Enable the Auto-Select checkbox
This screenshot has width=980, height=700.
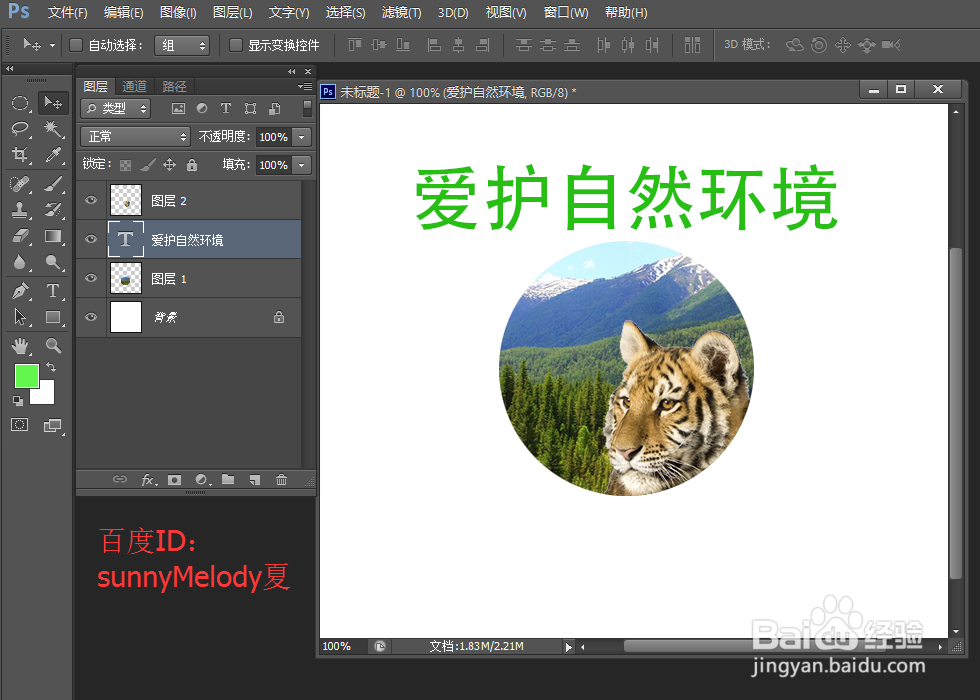(76, 45)
